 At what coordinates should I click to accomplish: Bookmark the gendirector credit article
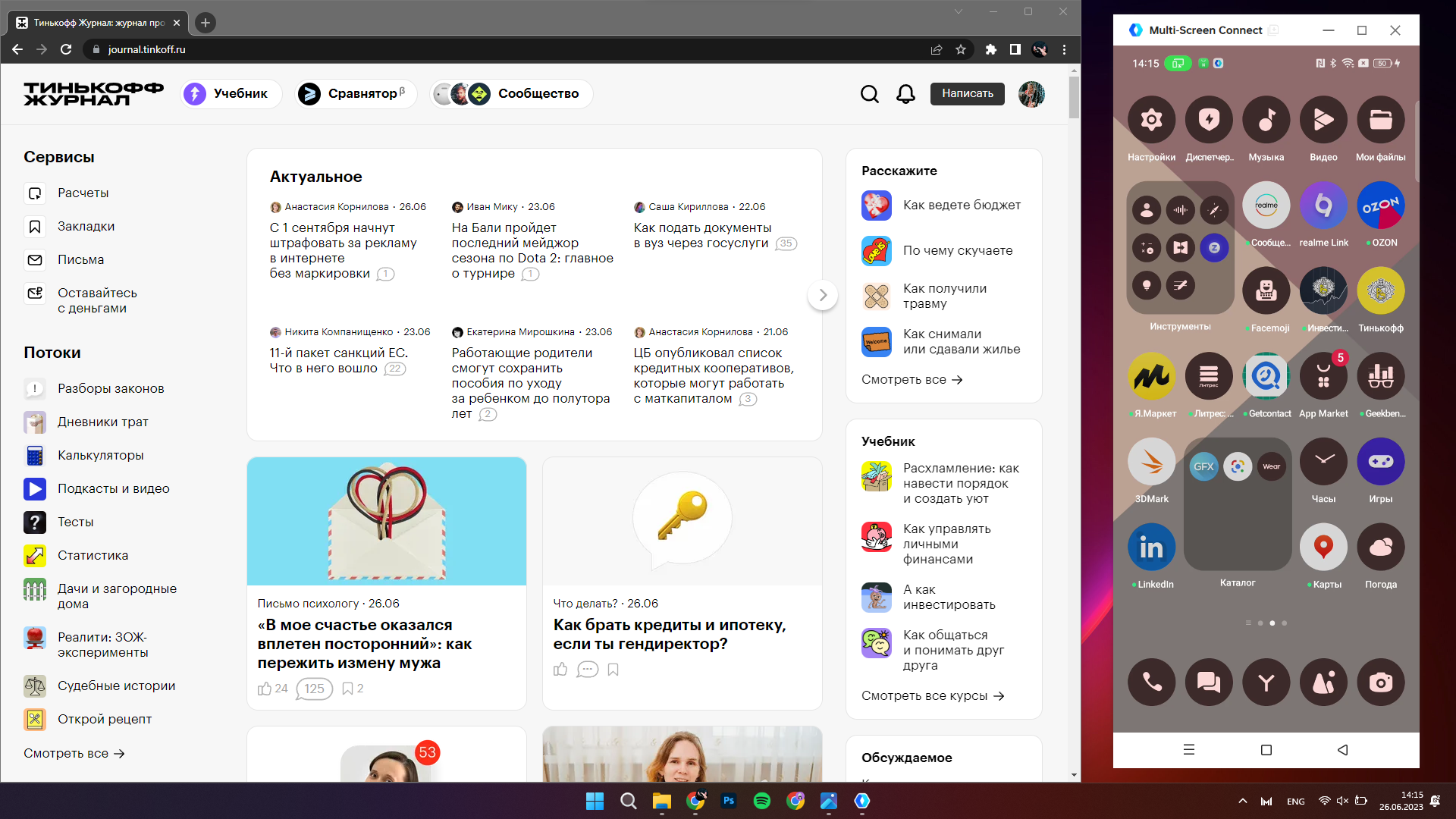[x=613, y=669]
